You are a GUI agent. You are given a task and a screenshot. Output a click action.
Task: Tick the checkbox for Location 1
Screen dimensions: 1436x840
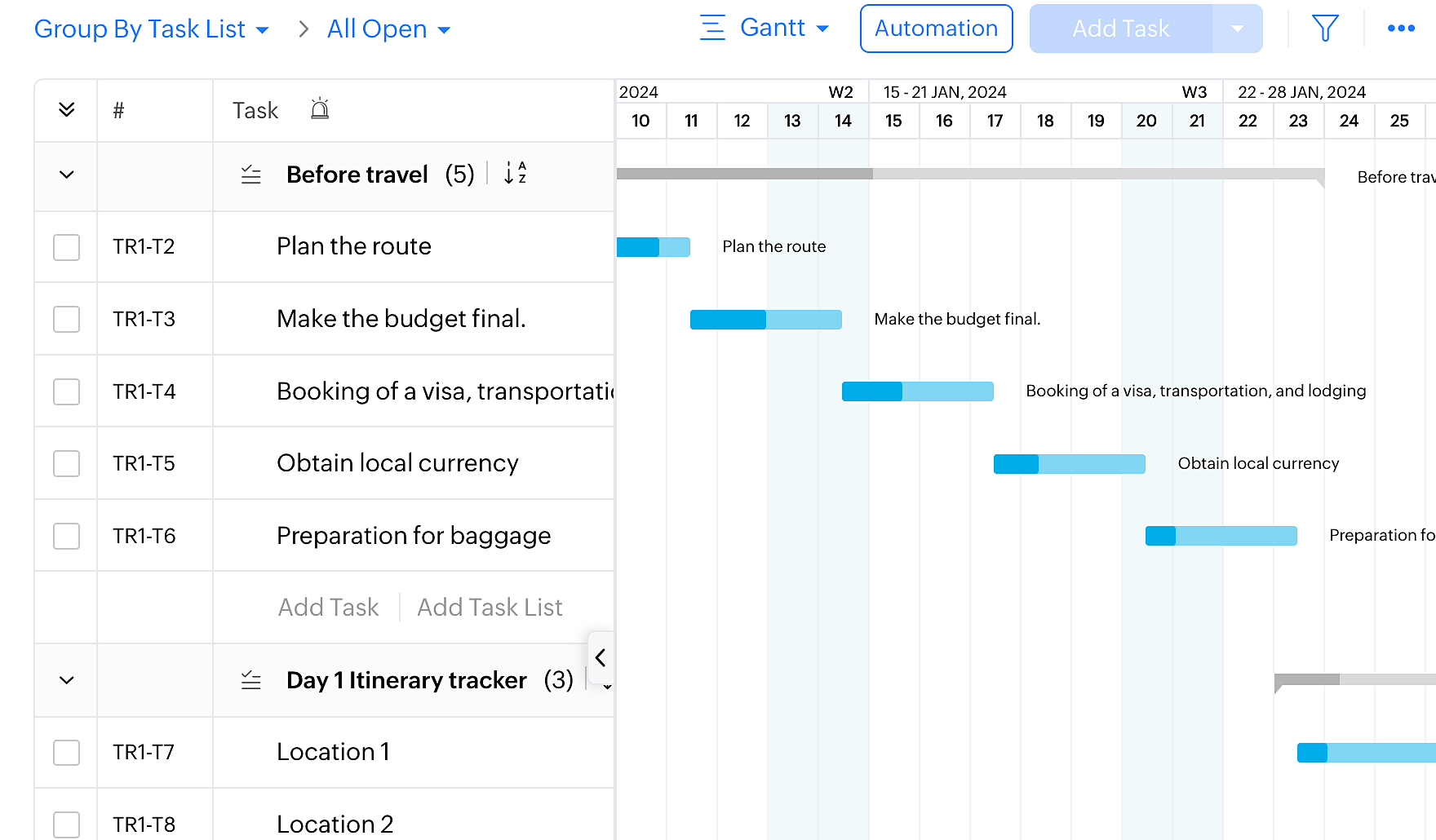pos(66,752)
